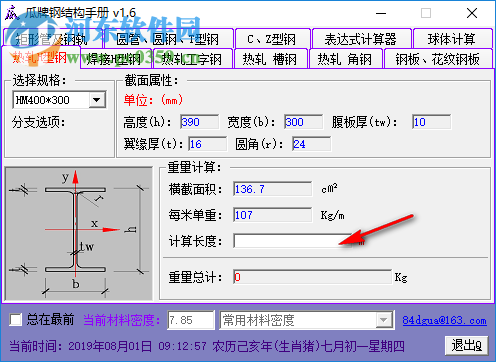Viewport: 496px width, 362px height.
Task: Switch to 焊接H型钢 tab
Action: tap(116, 59)
